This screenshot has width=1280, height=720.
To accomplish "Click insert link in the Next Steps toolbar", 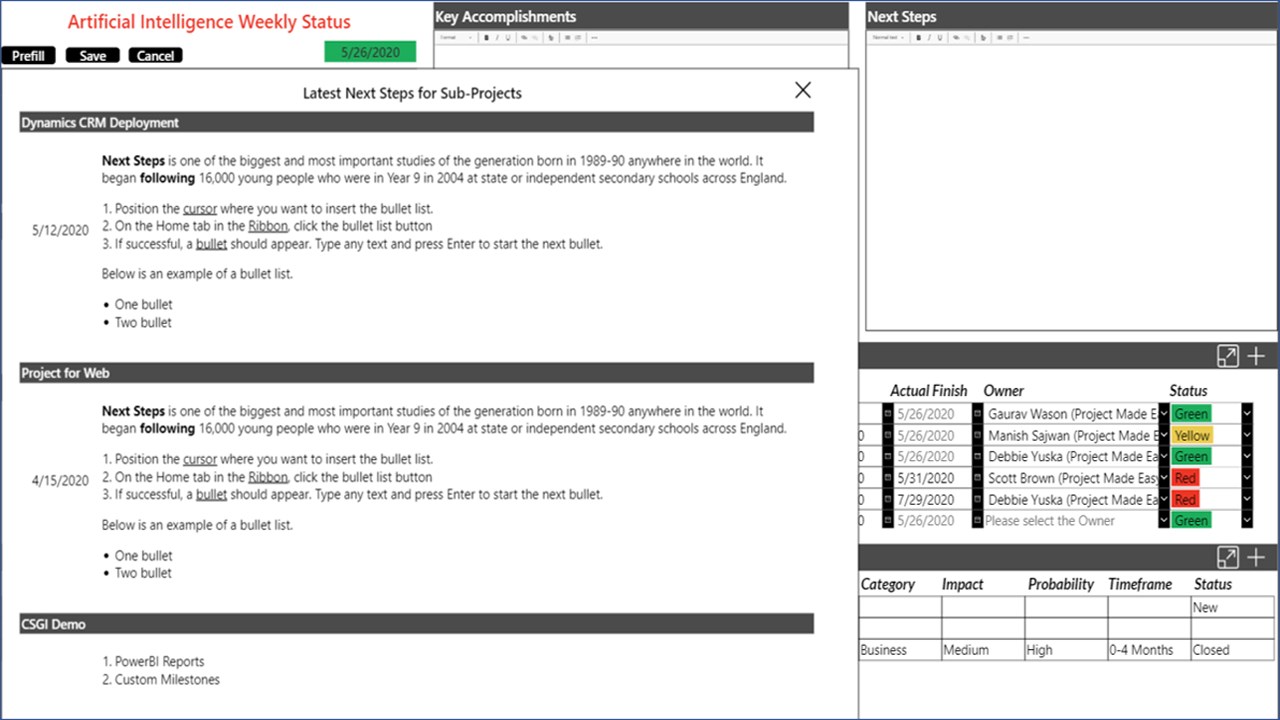I will [956, 38].
